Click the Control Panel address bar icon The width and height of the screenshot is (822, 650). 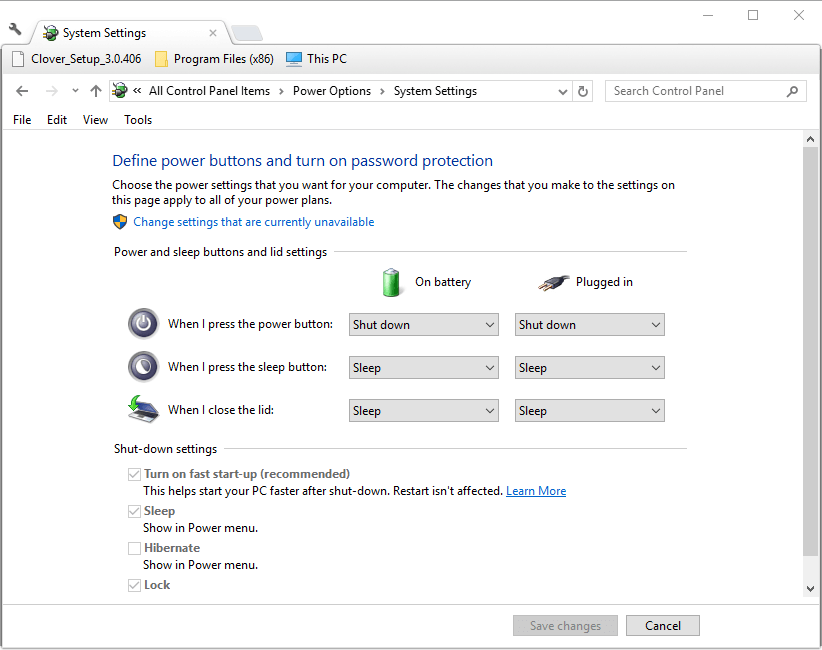(x=120, y=91)
